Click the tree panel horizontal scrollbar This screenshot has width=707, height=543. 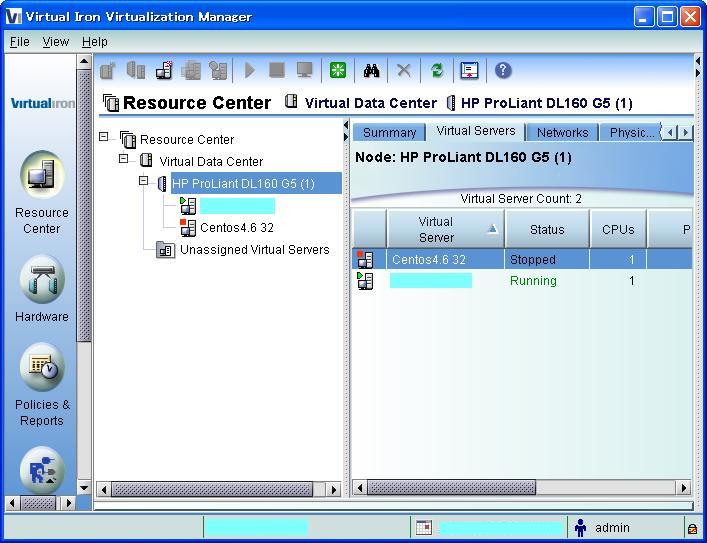click(x=212, y=489)
